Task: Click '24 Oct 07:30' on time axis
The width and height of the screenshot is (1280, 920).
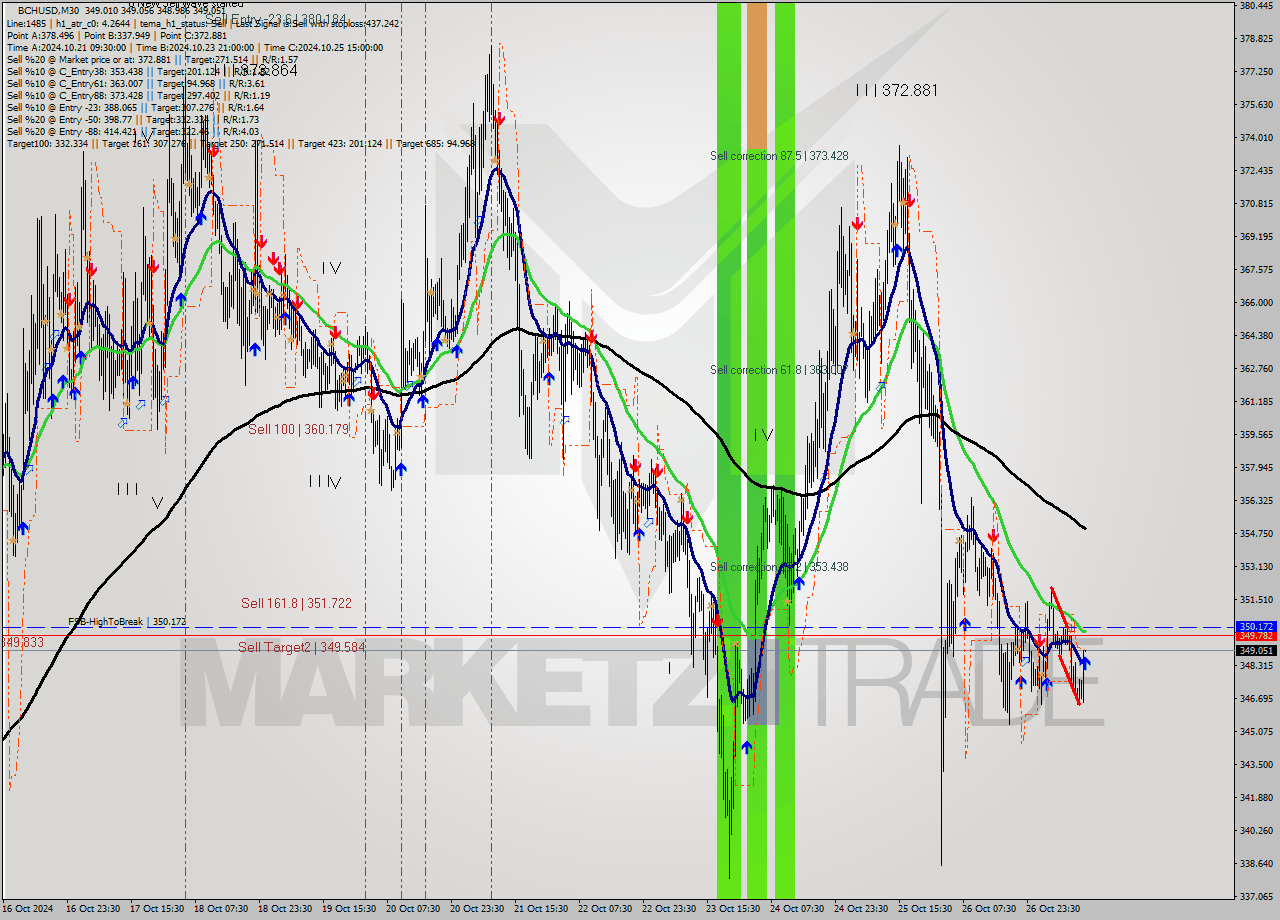Action: (797, 909)
